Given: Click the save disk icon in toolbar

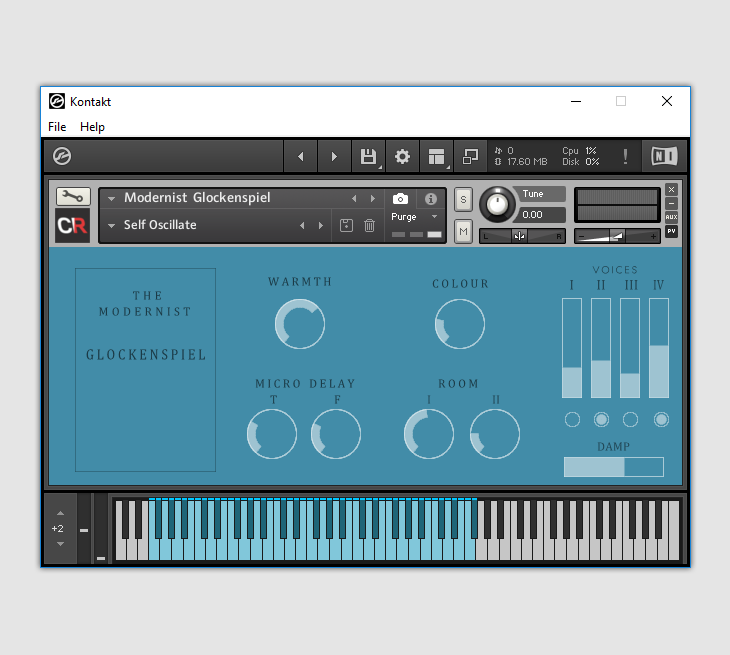Looking at the screenshot, I should click(368, 156).
